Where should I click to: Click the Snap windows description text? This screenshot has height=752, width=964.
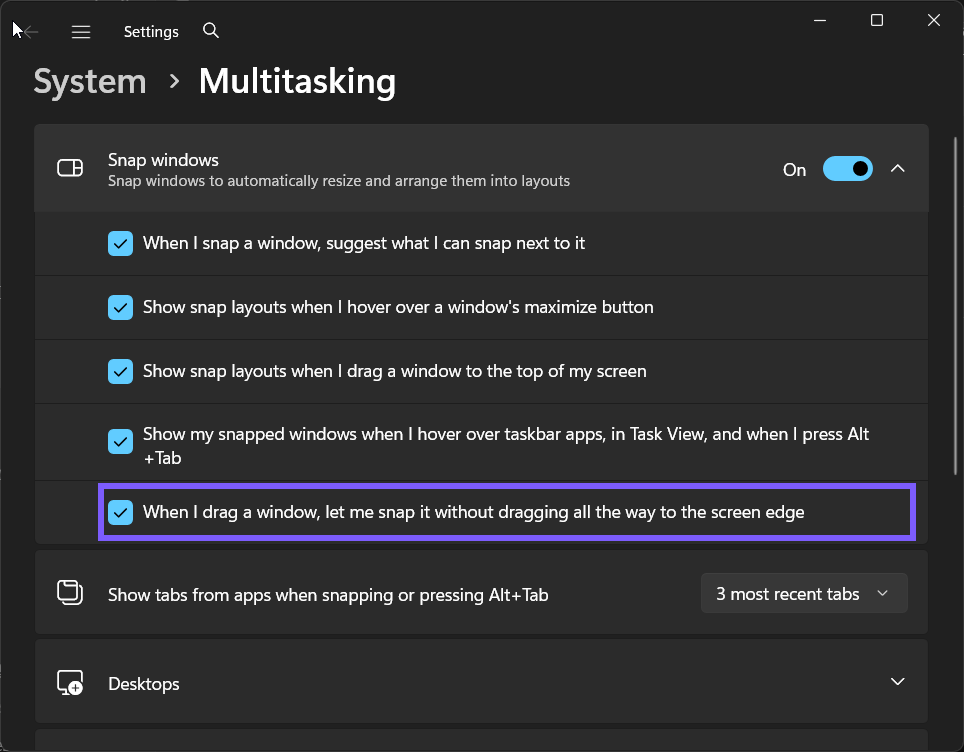(339, 181)
